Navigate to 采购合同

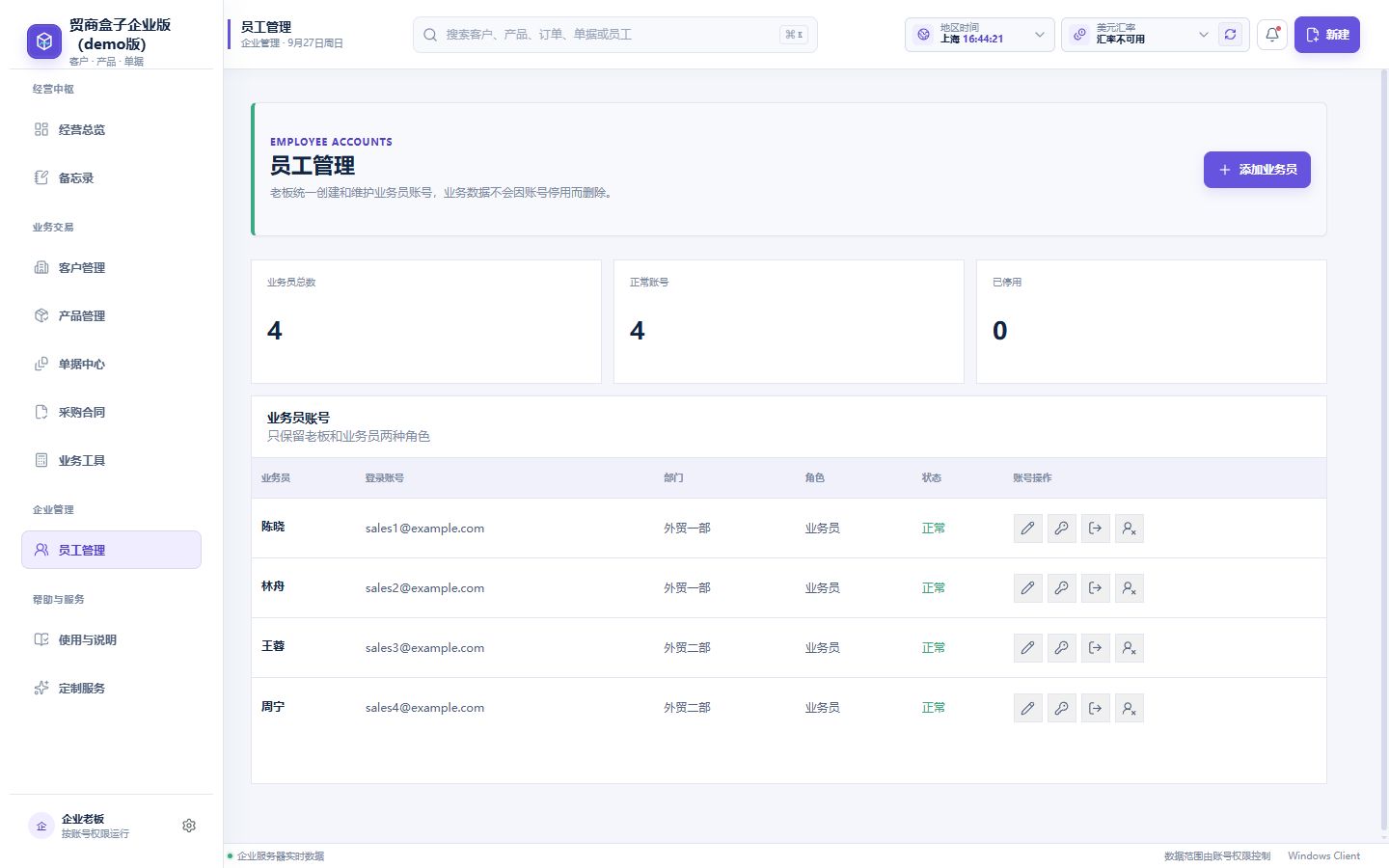point(111,412)
